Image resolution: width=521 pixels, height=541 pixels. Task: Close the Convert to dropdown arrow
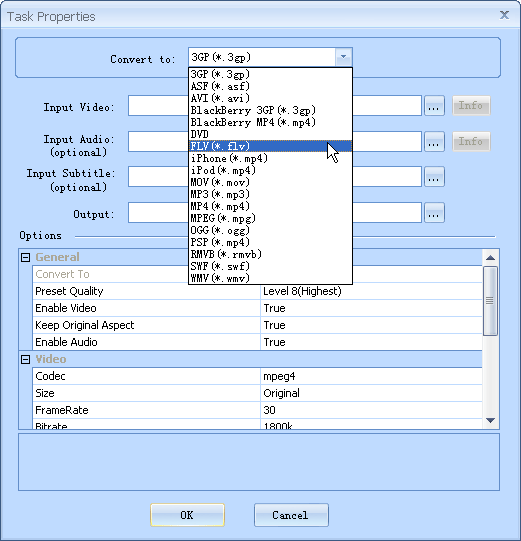pos(343,57)
